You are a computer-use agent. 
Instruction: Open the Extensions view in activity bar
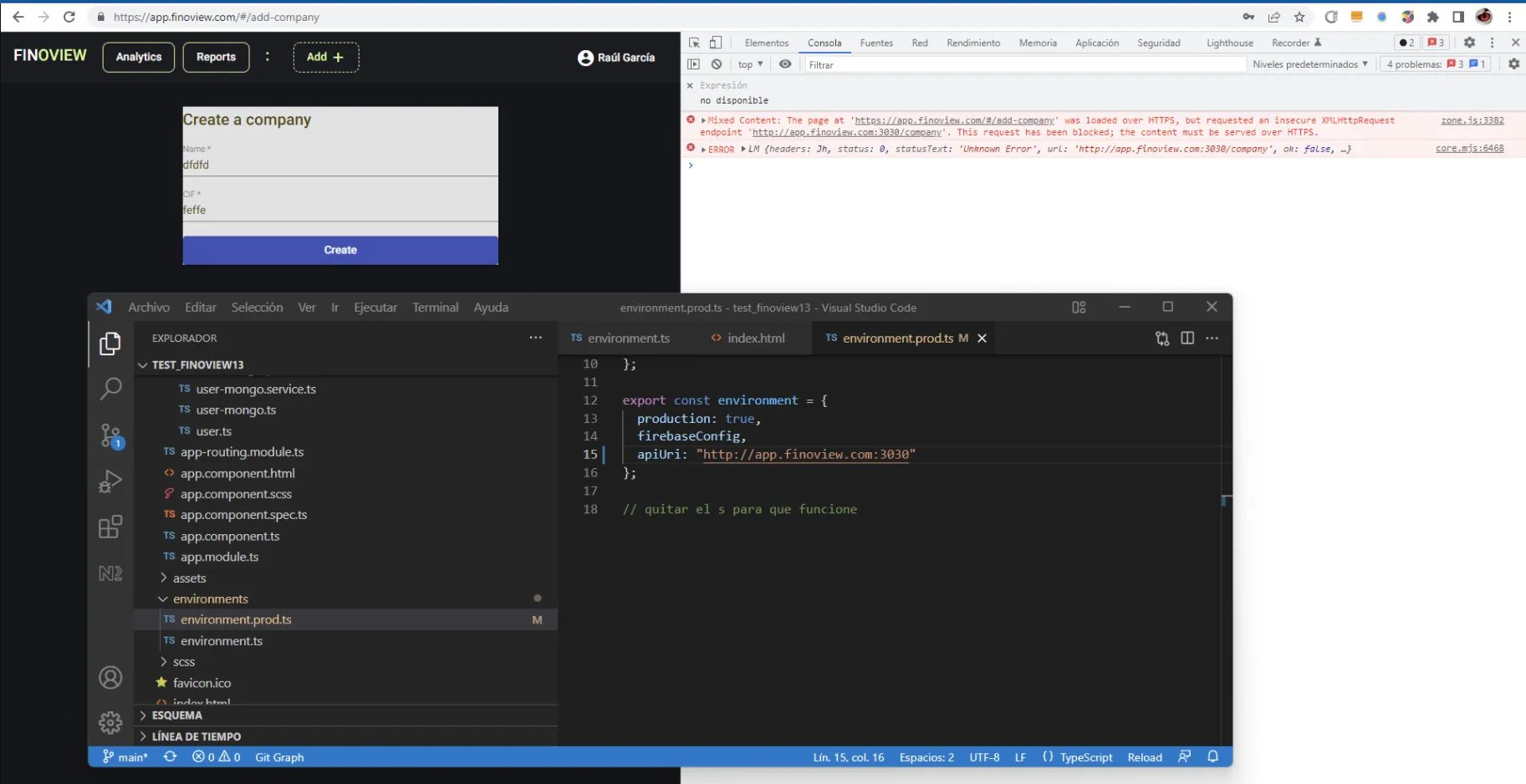pyautogui.click(x=110, y=527)
